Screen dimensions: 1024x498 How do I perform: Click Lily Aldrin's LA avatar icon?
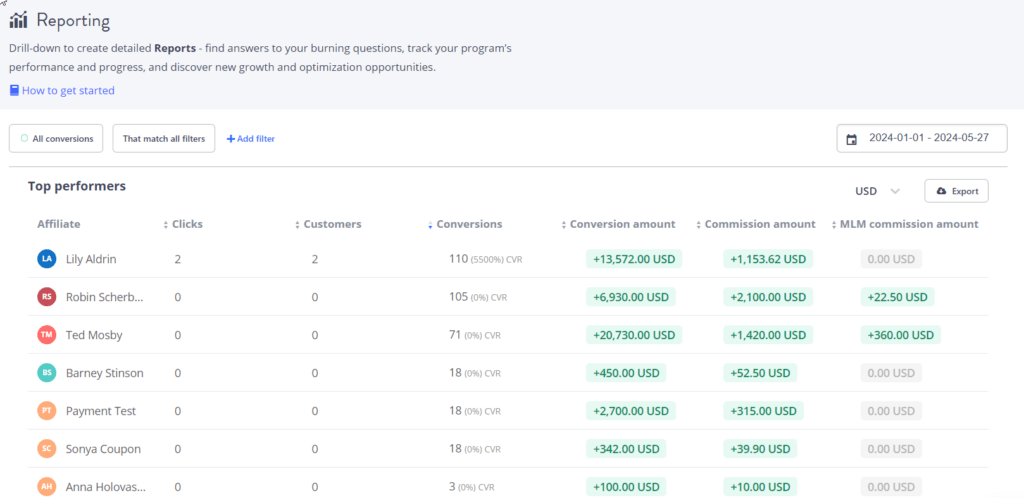pyautogui.click(x=46, y=259)
